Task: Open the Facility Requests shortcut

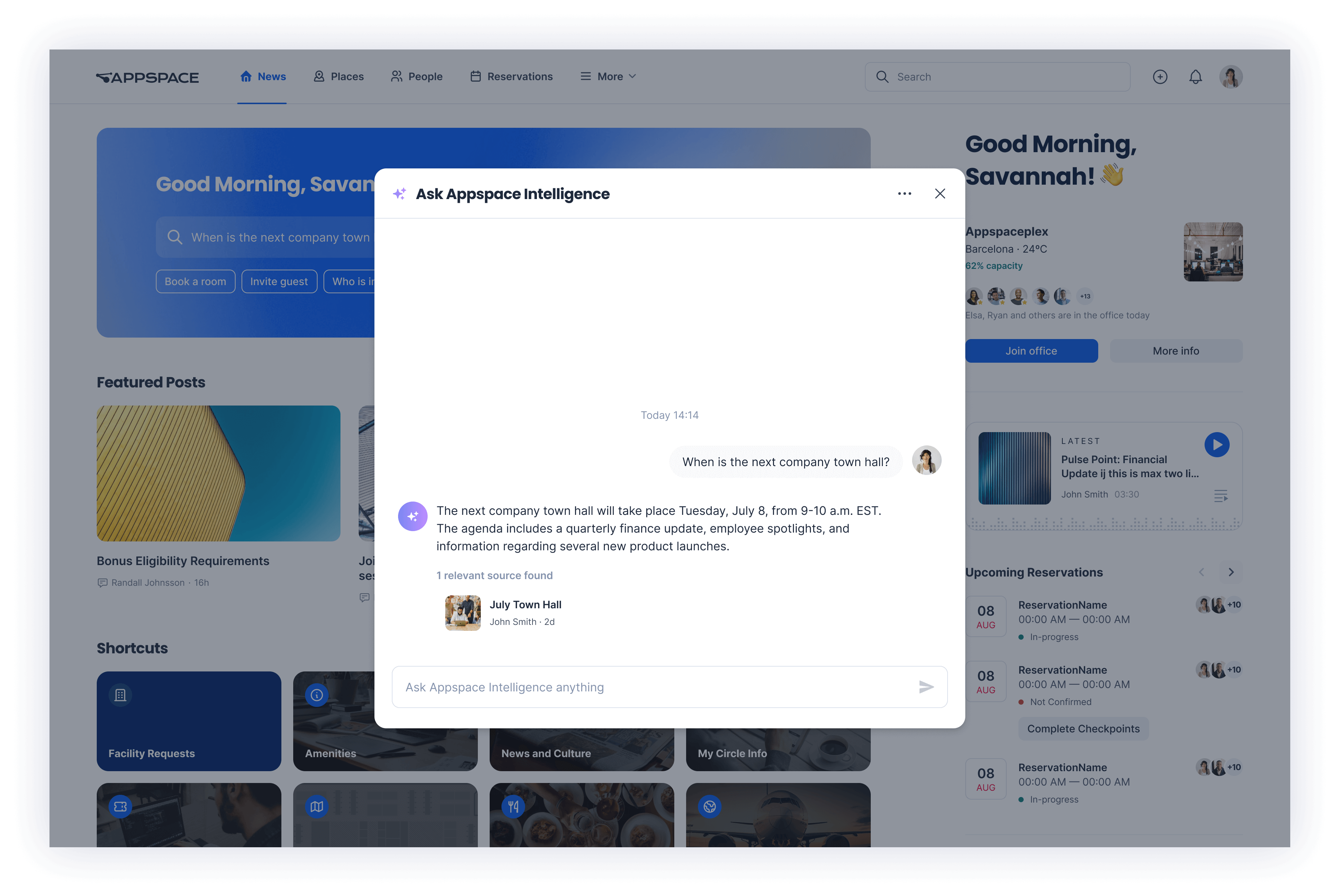Action: click(x=188, y=721)
